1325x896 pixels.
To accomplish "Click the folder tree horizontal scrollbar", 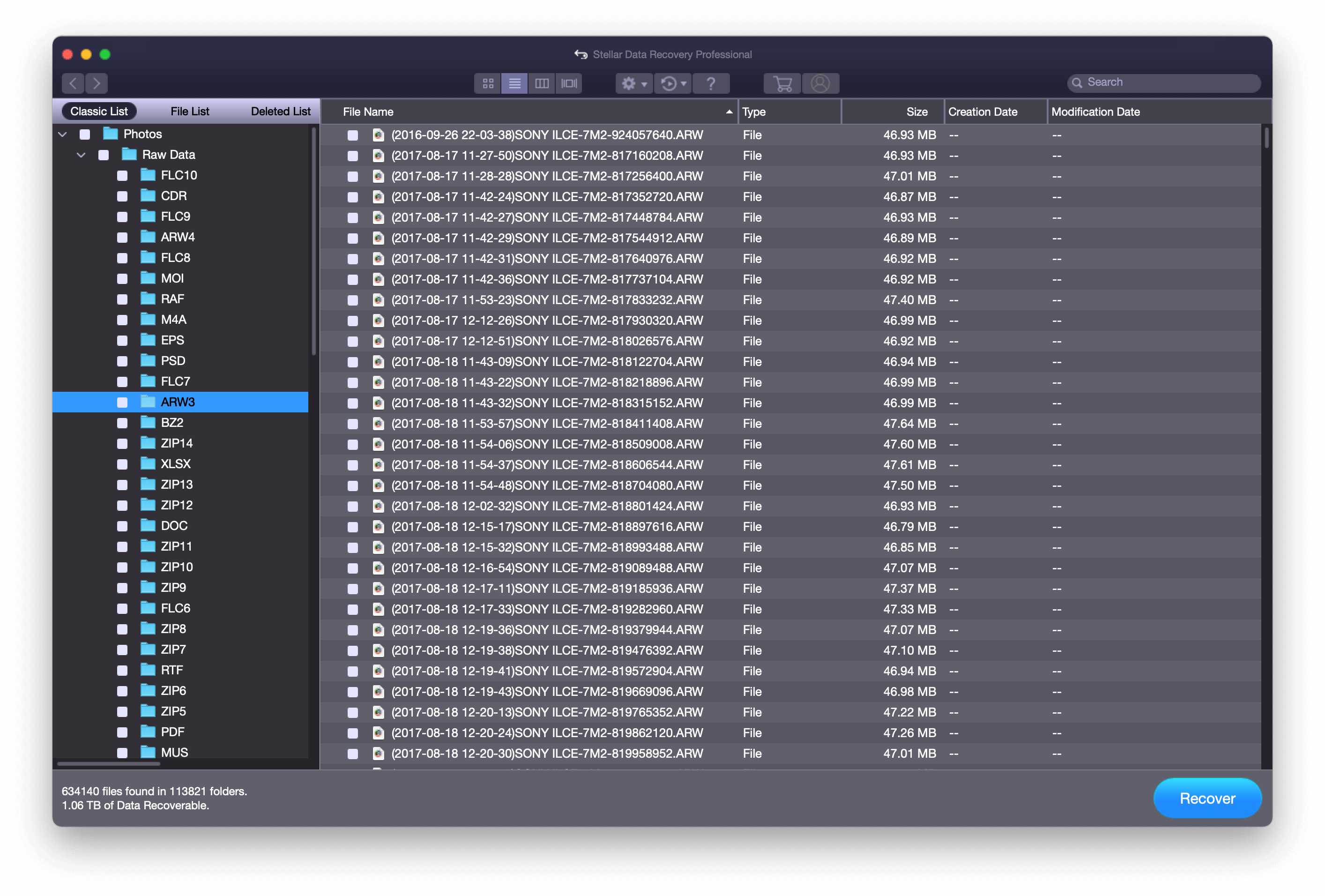I will [108, 764].
